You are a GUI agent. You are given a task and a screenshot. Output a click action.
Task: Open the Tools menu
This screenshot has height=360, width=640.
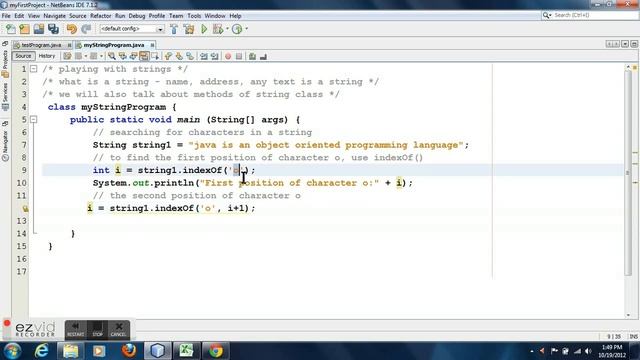tap(194, 16)
